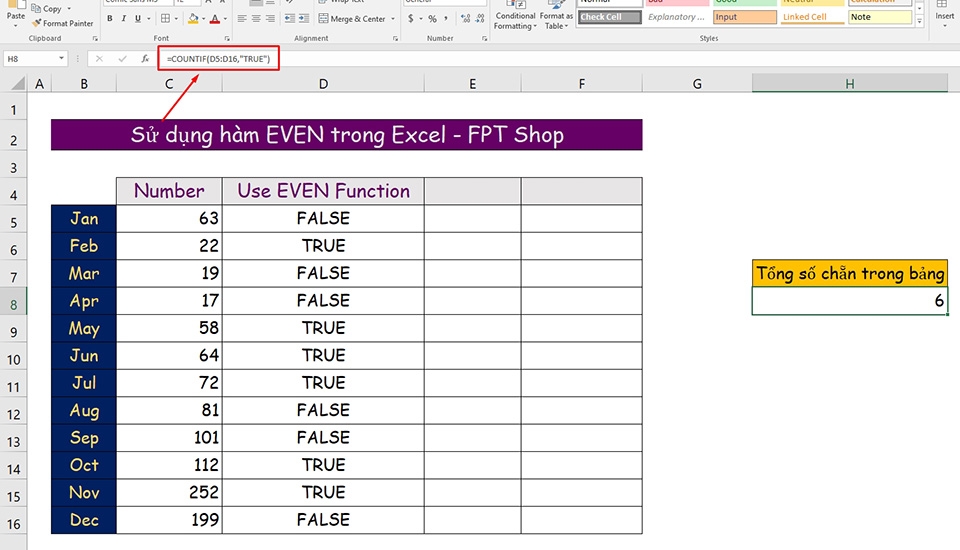Click the Format Painter brush
The height and width of the screenshot is (550, 960).
tap(37, 23)
